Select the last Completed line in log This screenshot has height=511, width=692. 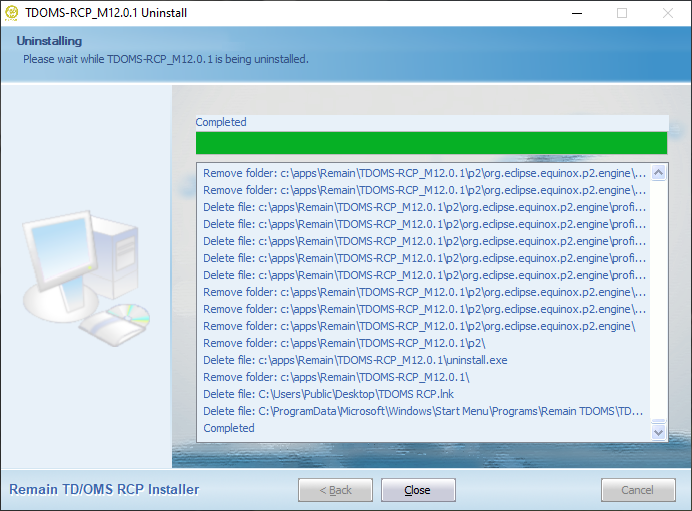tap(229, 428)
